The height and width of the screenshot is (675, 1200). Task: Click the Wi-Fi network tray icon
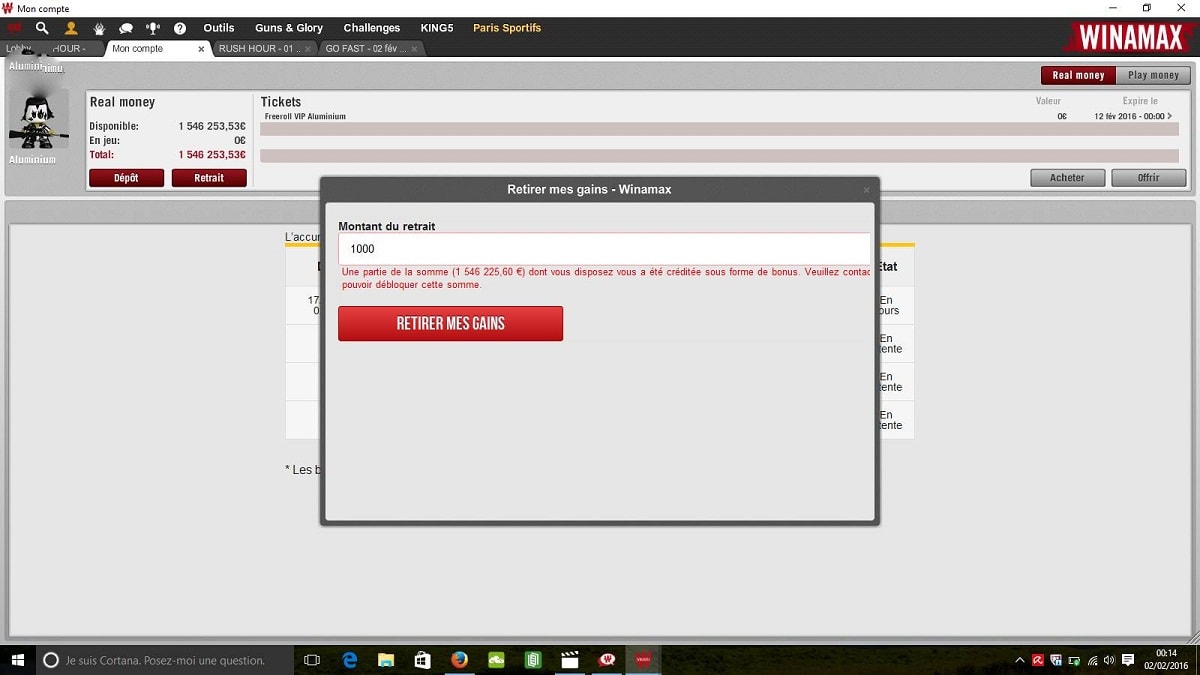(x=1092, y=660)
